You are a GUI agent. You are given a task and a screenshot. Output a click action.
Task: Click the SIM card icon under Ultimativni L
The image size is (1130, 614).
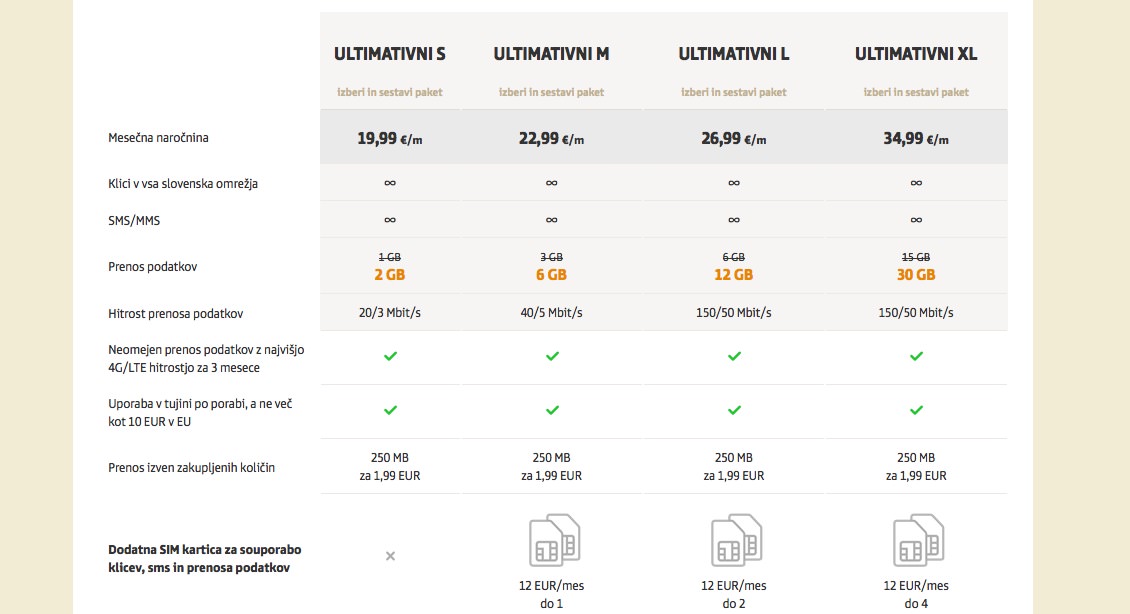735,540
